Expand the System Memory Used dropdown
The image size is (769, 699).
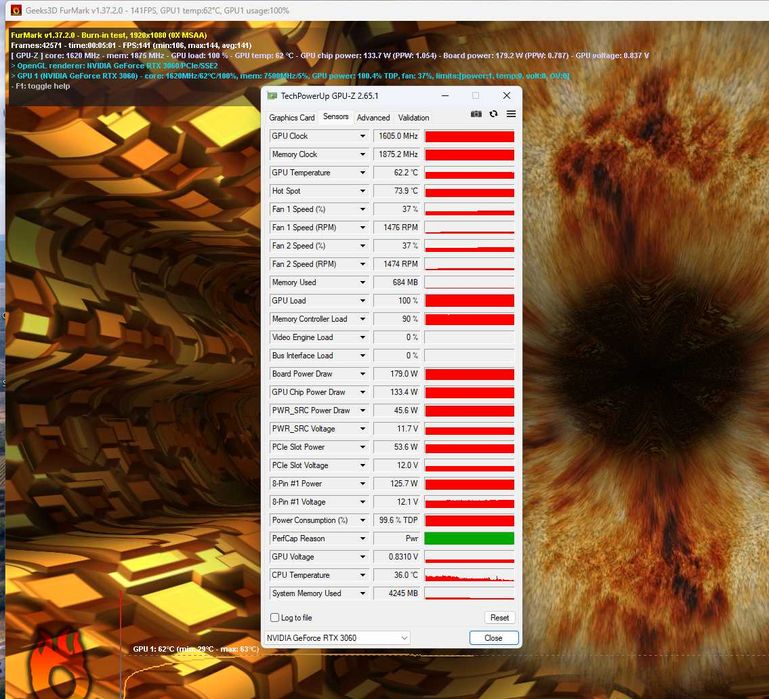(x=362, y=594)
